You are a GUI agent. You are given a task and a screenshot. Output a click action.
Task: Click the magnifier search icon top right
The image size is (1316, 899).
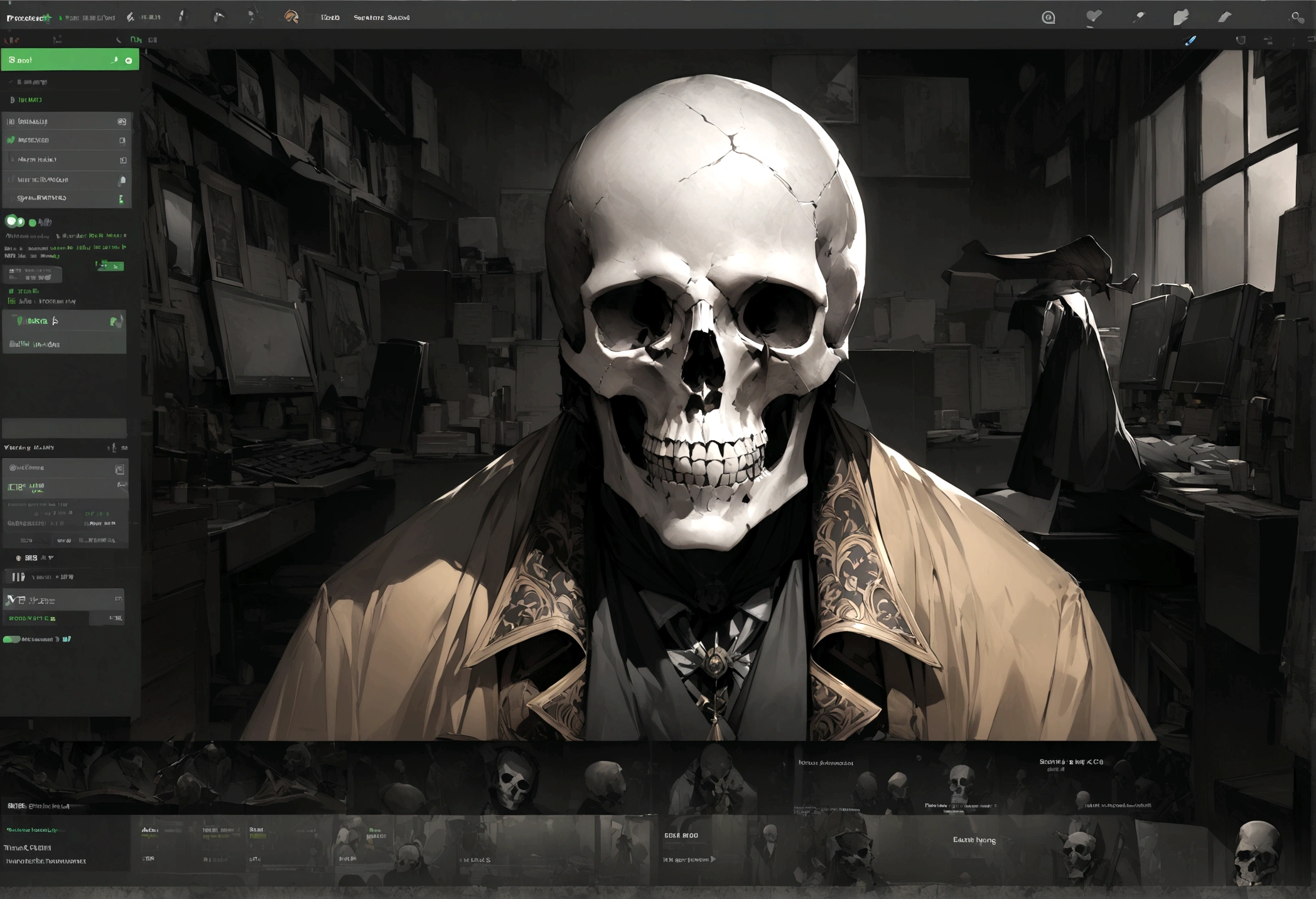point(1297,18)
